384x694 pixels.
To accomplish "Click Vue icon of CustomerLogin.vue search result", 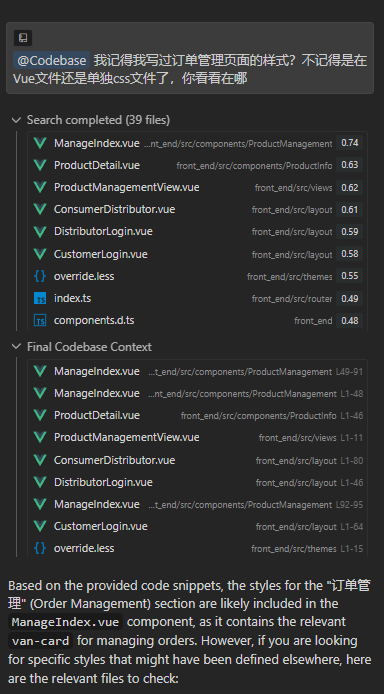I will [x=40, y=254].
